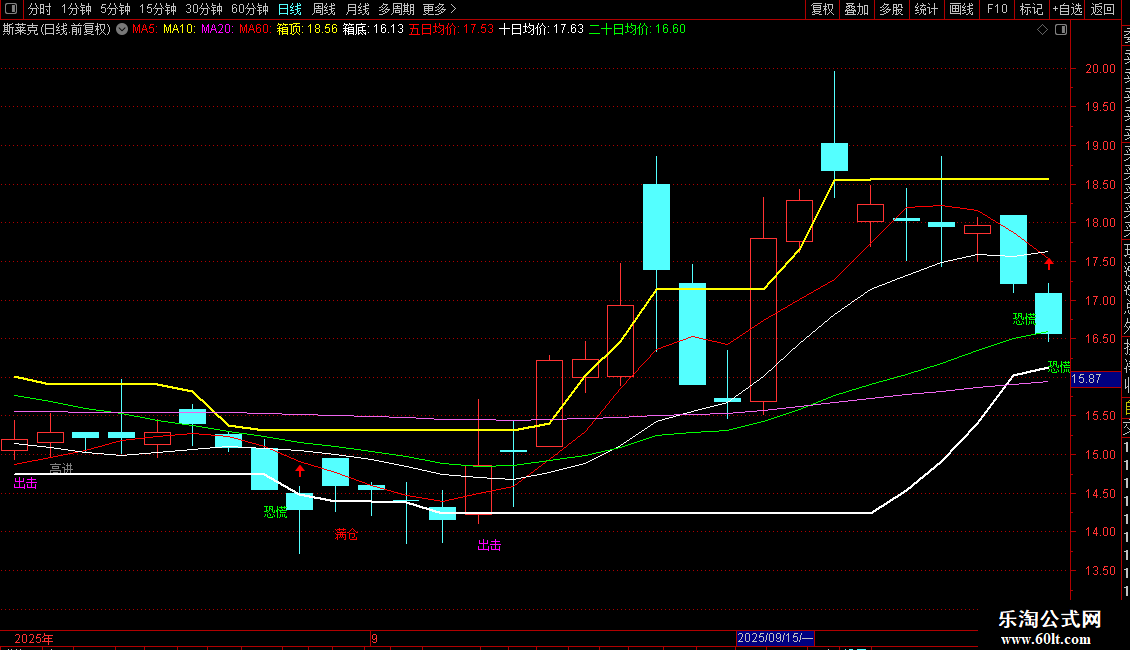
Task: Click the MA60 indicator label
Action: (x=255, y=29)
